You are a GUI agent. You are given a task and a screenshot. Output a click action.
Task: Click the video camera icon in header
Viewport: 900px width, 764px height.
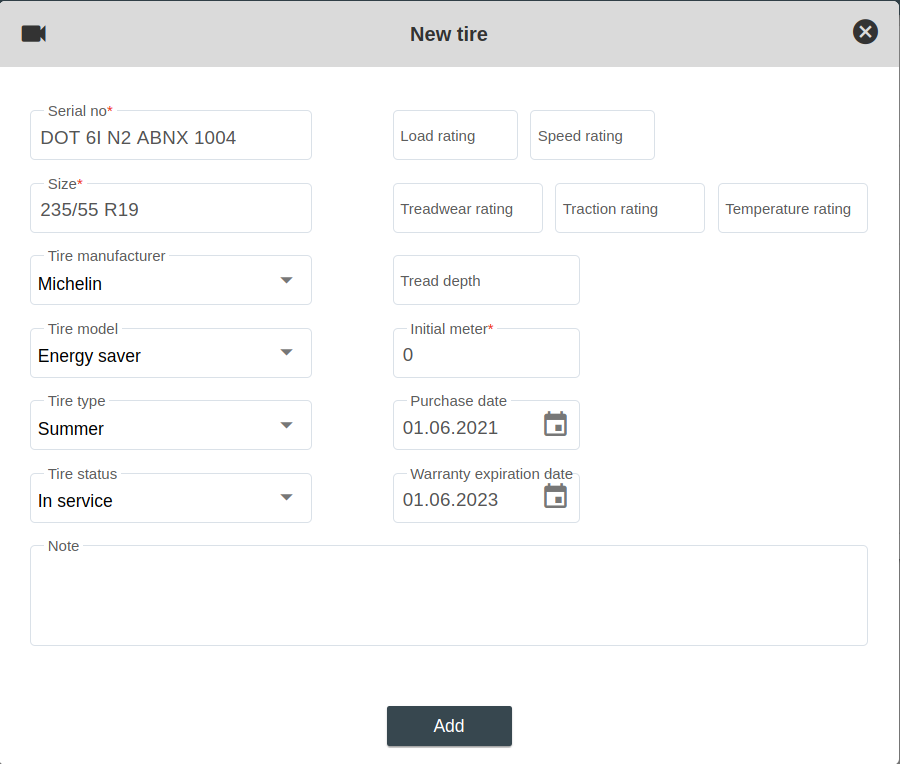click(x=34, y=33)
